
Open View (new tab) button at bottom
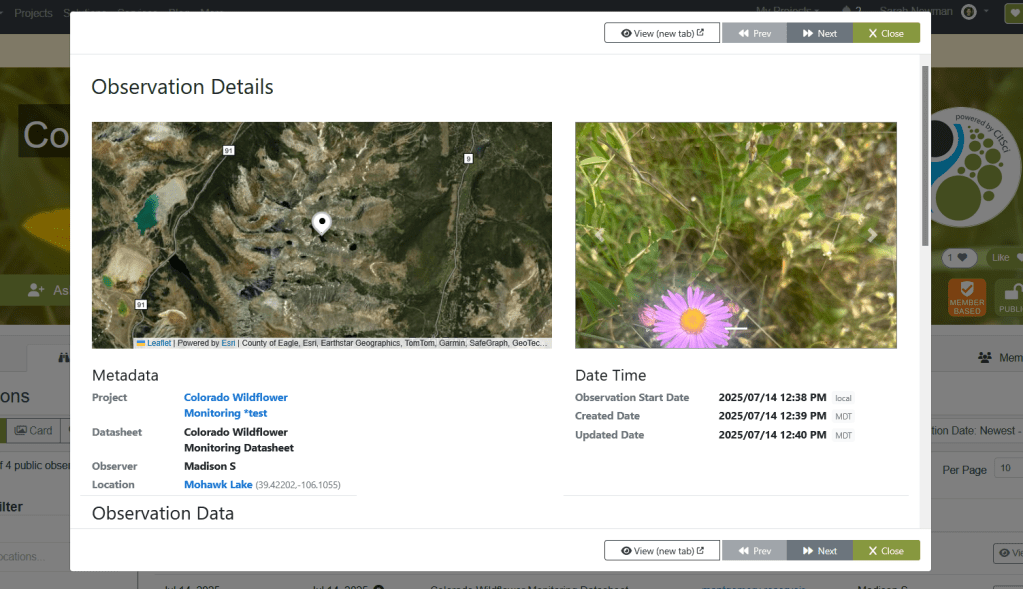pos(662,551)
